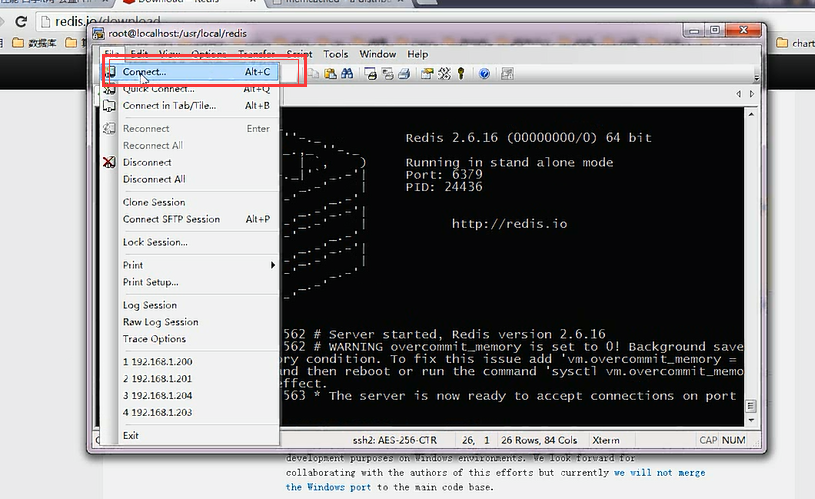The height and width of the screenshot is (499, 815).
Task: Open recent session 4 192.168.1.203
Action: pos(189,413)
